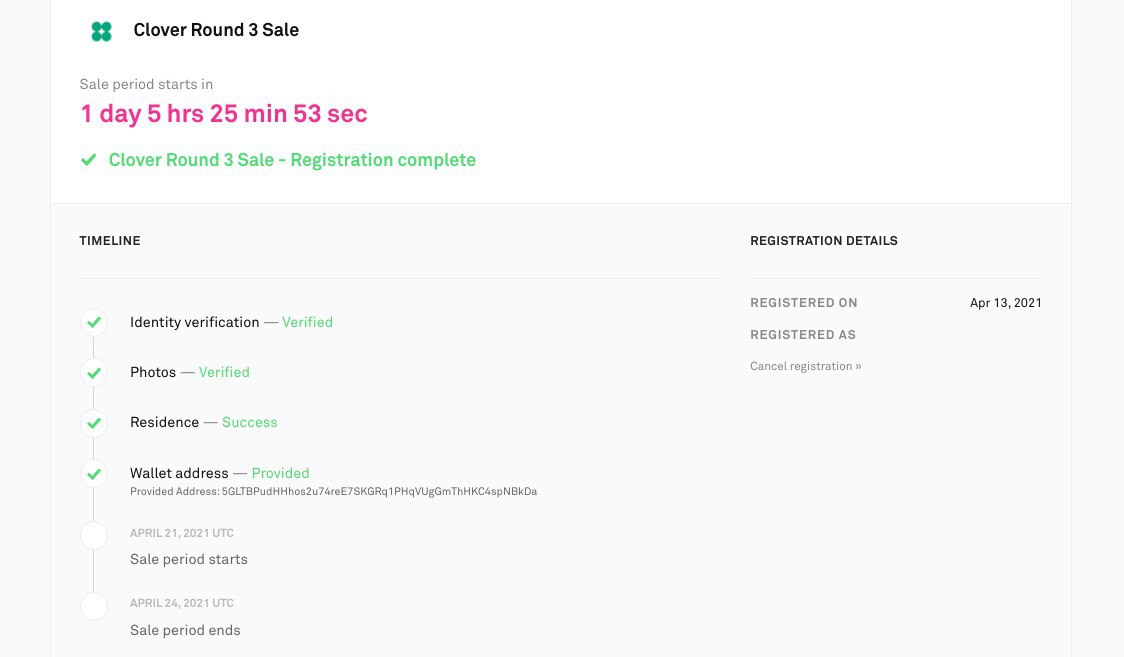Screen dimensions: 1124x657
Task: Click the green Clover logo icon
Action: [101, 31]
